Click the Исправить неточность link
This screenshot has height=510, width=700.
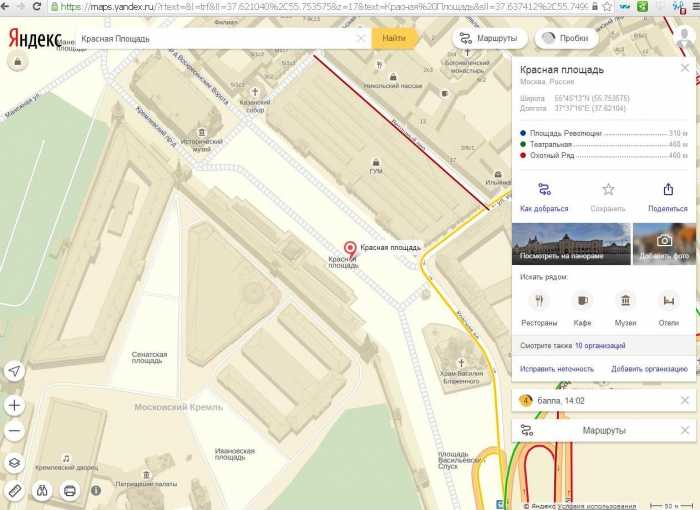point(557,369)
